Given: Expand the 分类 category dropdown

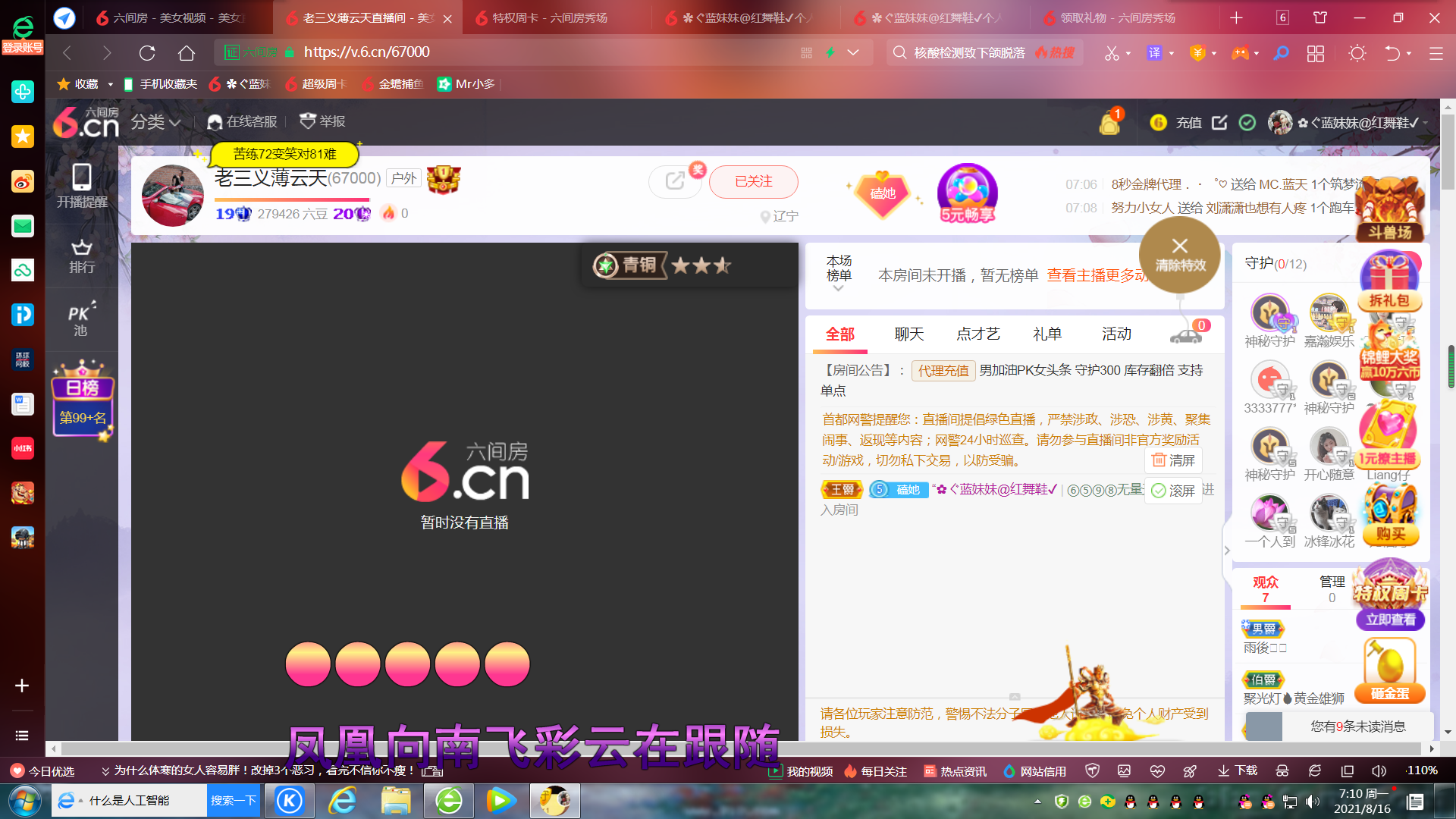Looking at the screenshot, I should pyautogui.click(x=155, y=122).
